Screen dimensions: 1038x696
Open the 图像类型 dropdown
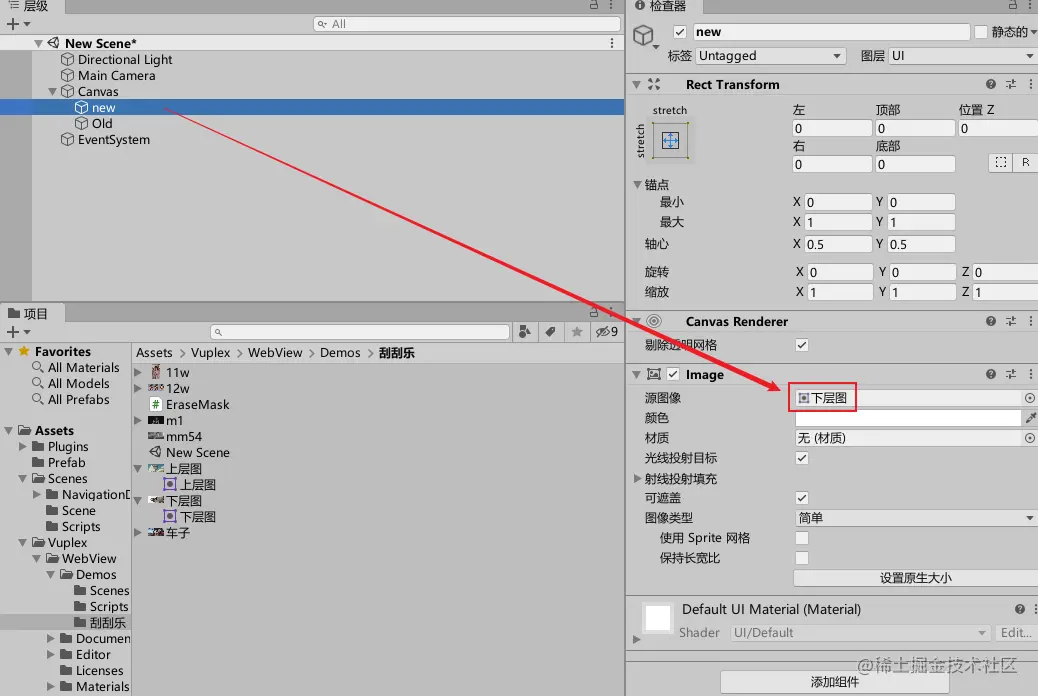(916, 518)
